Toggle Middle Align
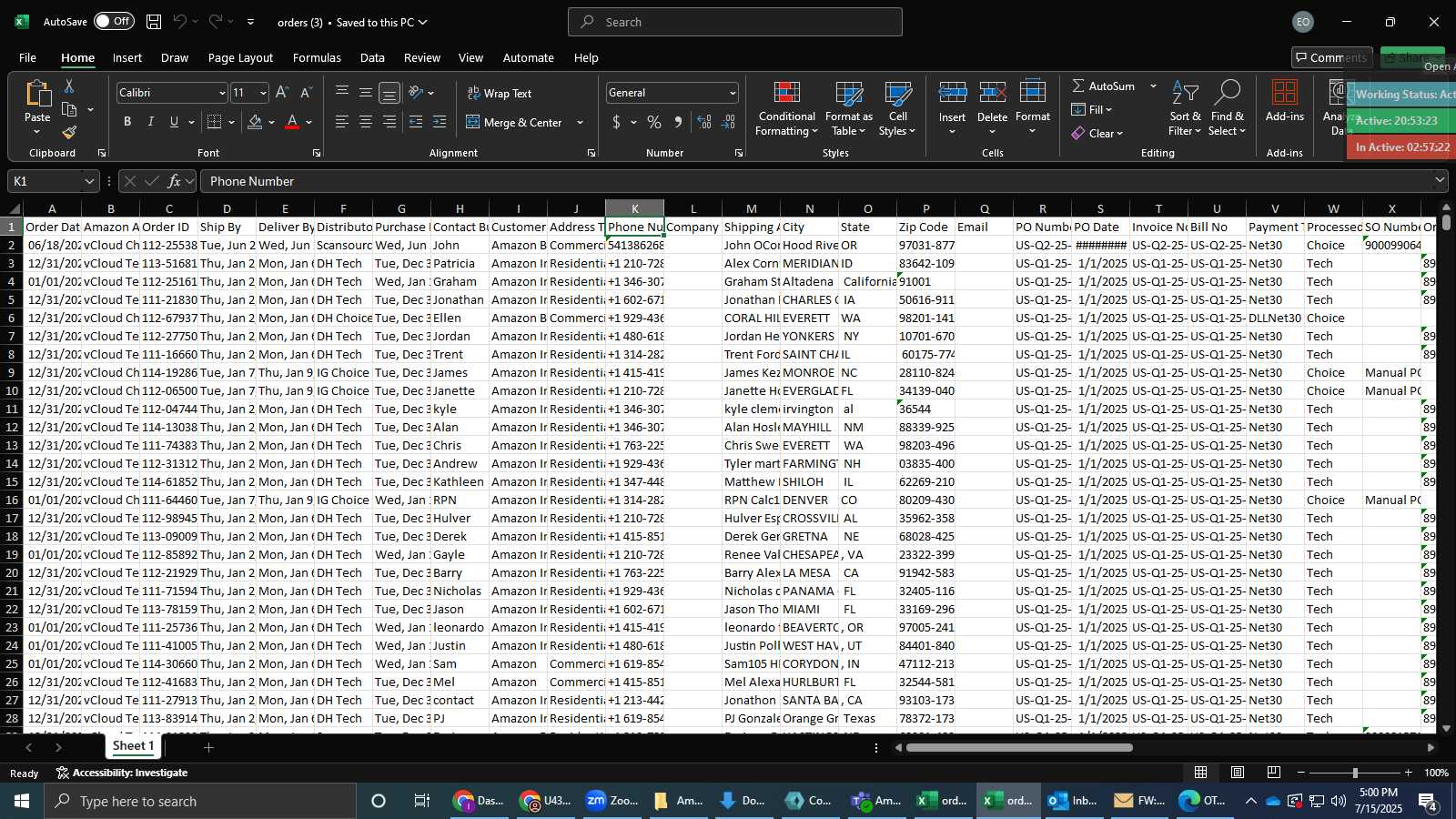This screenshot has height=819, width=1456. pos(366,92)
